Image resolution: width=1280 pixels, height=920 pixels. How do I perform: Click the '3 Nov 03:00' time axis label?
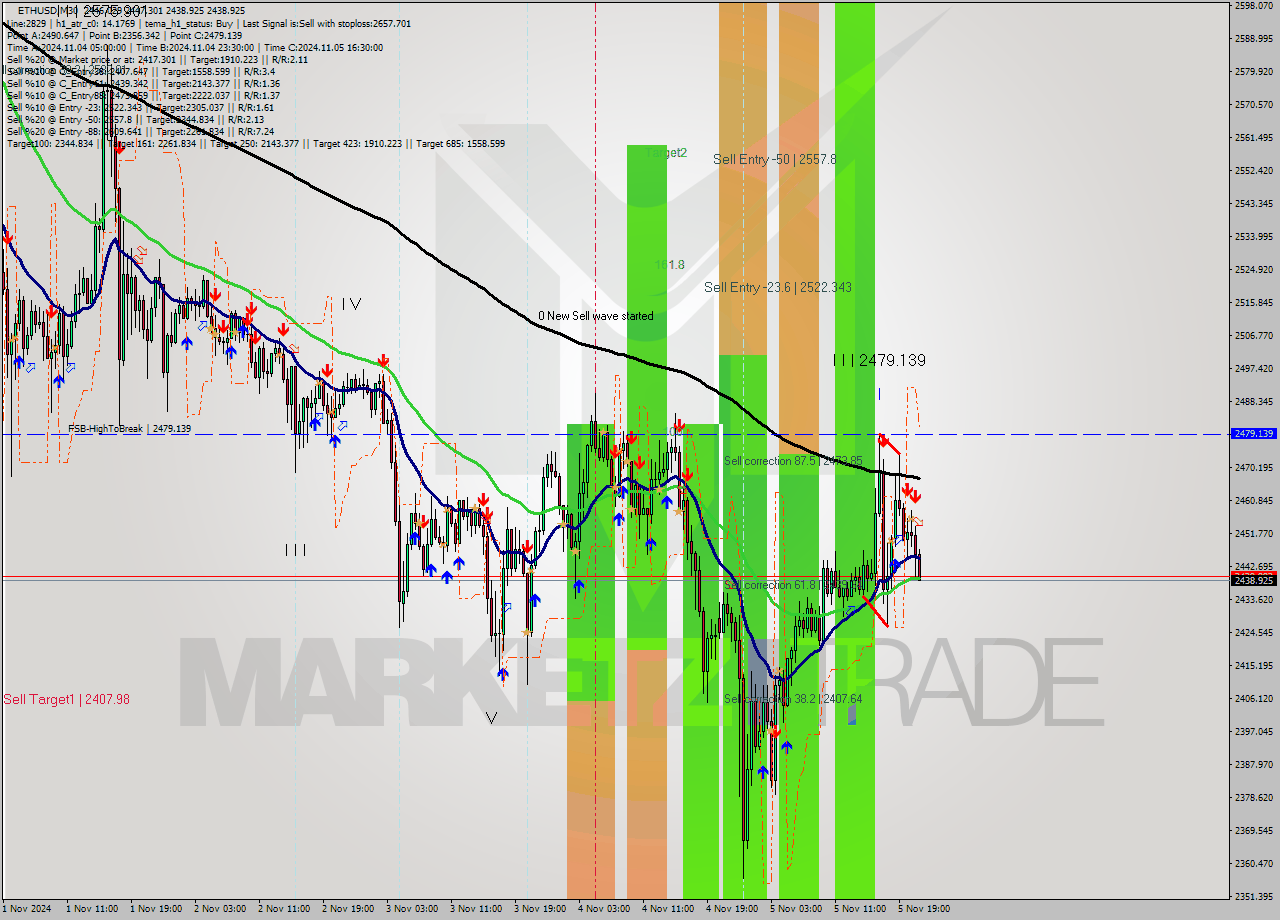coord(412,909)
